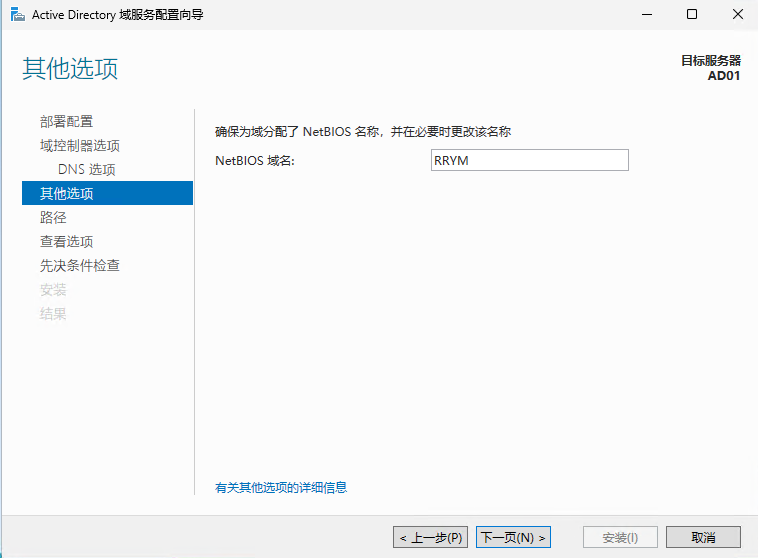The image size is (758, 558).
Task: Open the 有关其他选项的详细信息 link
Action: click(x=281, y=488)
